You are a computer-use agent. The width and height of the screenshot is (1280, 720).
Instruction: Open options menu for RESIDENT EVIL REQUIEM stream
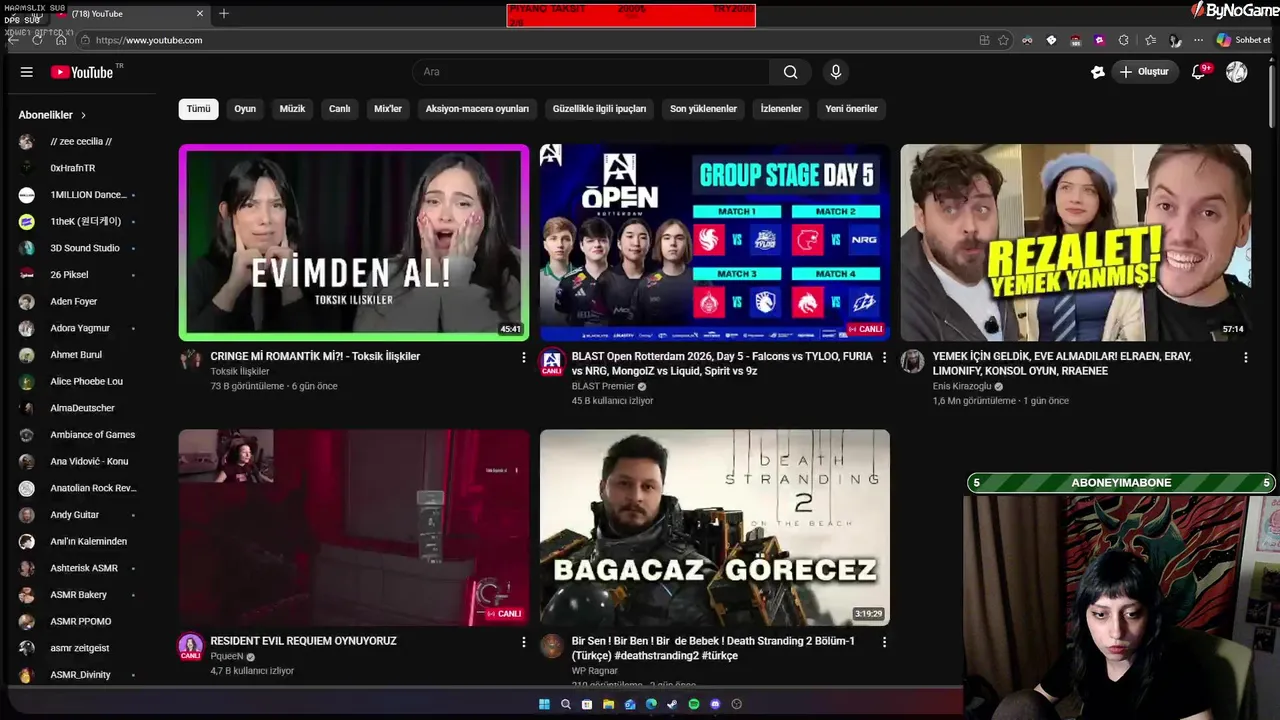[523, 642]
